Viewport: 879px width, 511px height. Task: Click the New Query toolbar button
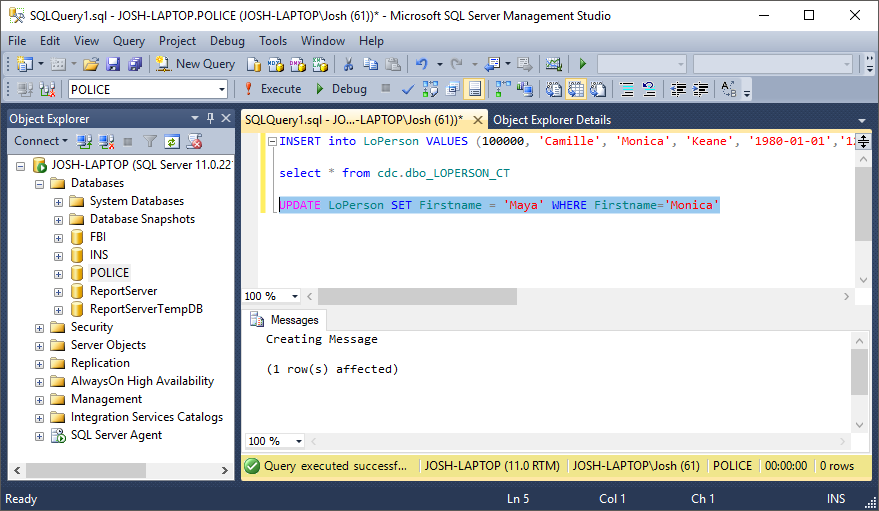(x=195, y=64)
